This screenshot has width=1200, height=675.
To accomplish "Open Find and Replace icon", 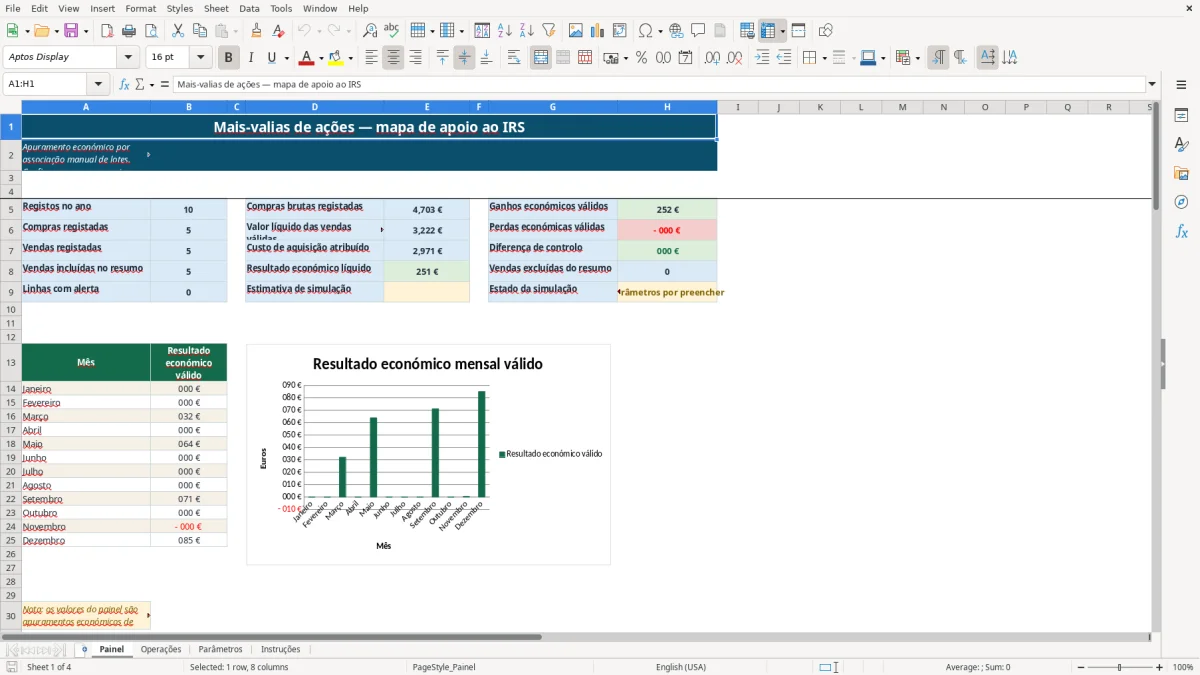I will [370, 31].
